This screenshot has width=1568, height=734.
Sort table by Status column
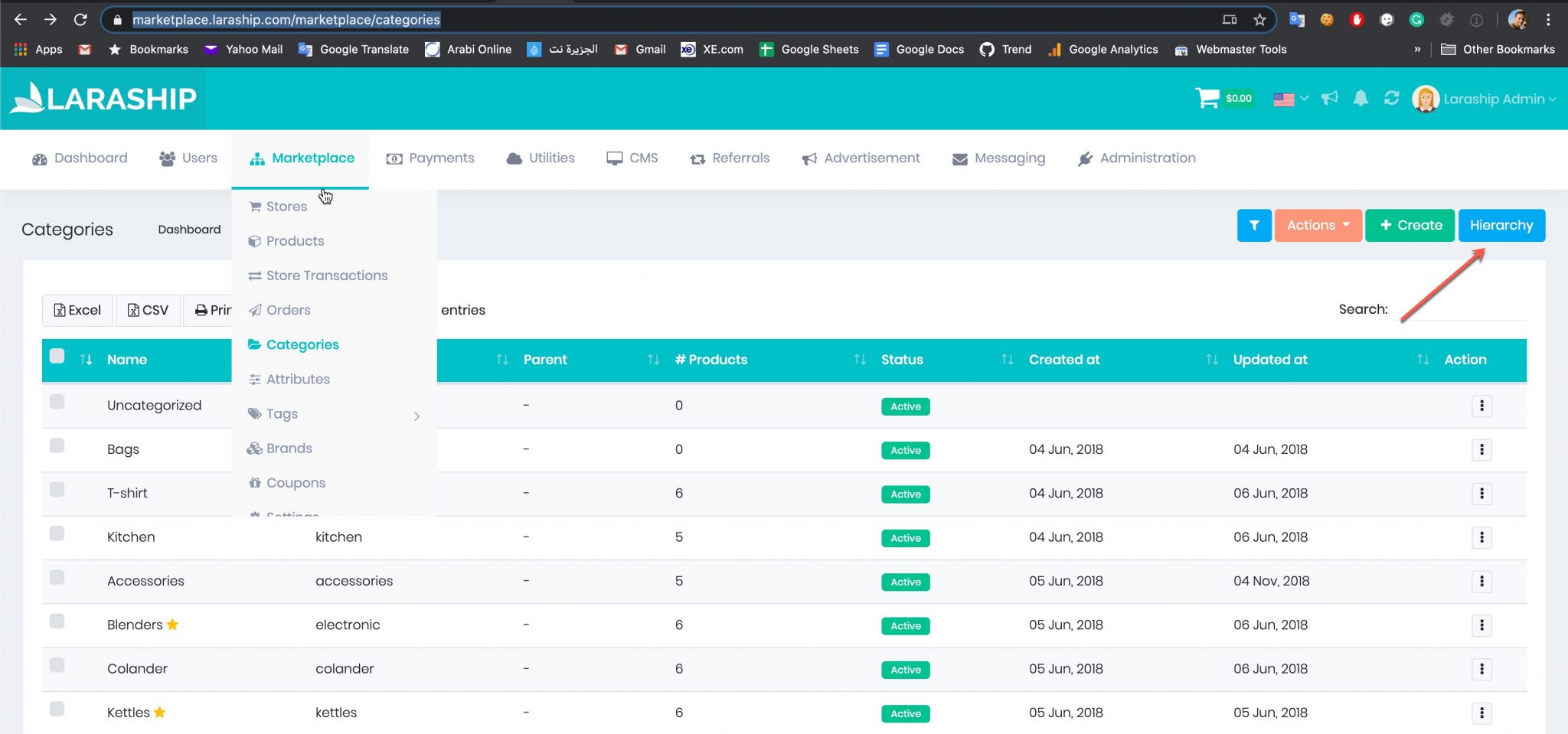(902, 360)
